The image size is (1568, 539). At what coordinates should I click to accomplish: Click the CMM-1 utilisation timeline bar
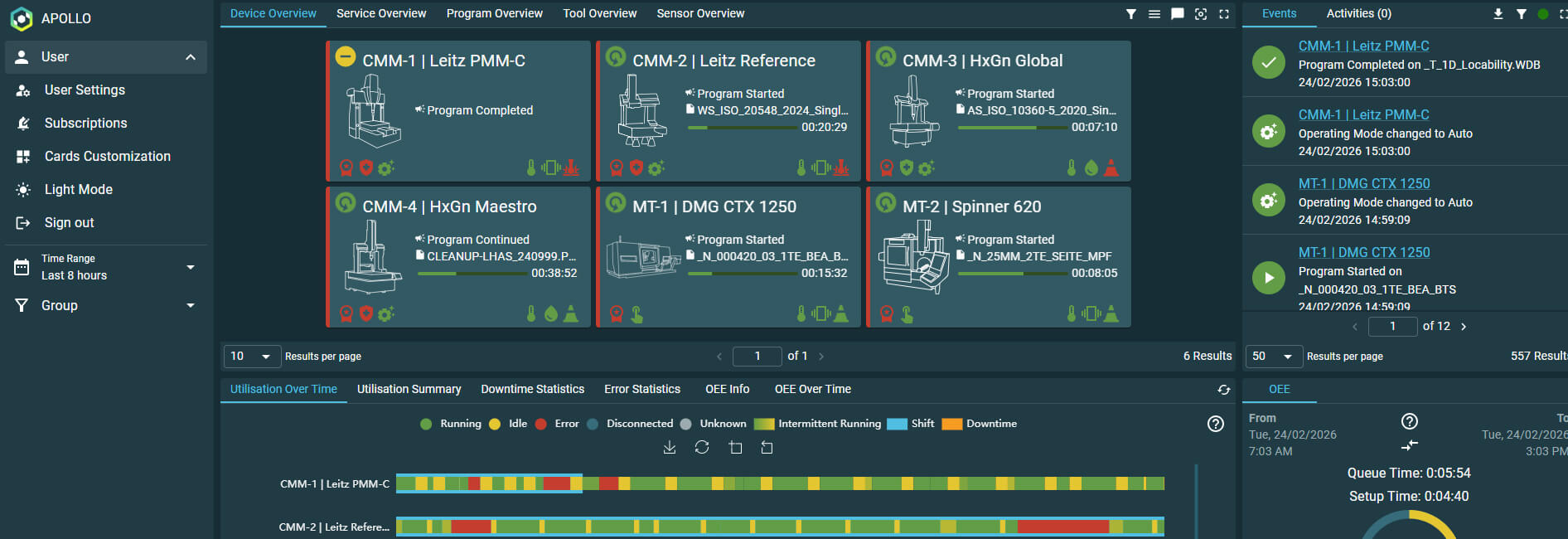[x=780, y=483]
